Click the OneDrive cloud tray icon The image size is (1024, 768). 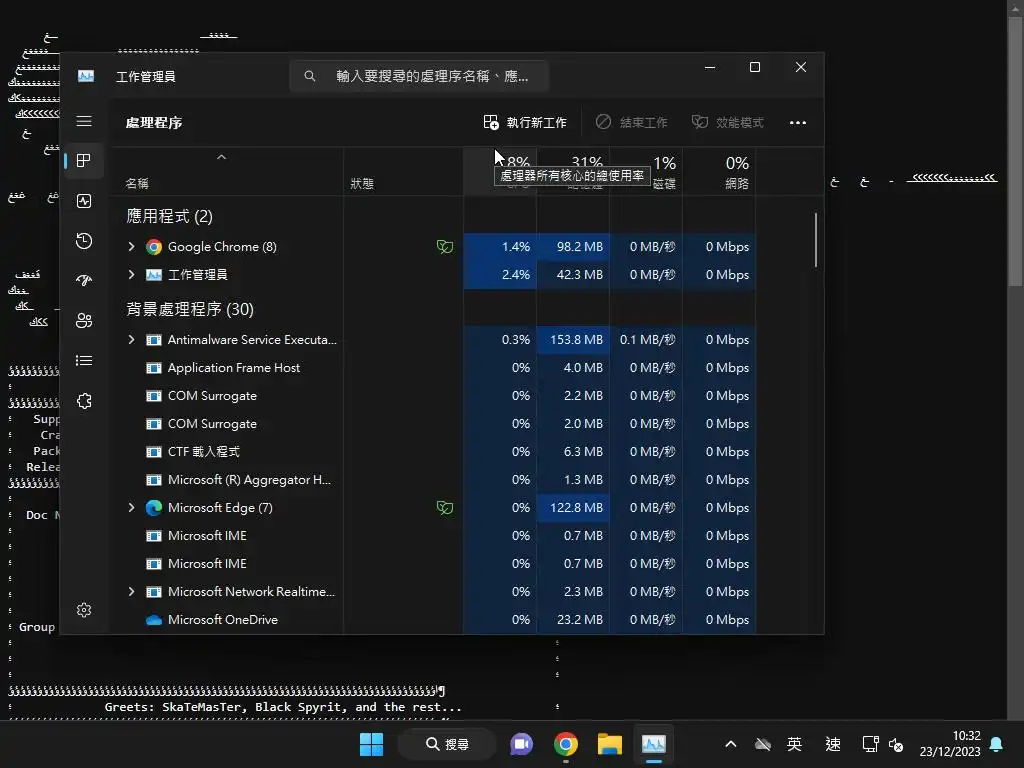pyautogui.click(x=763, y=744)
